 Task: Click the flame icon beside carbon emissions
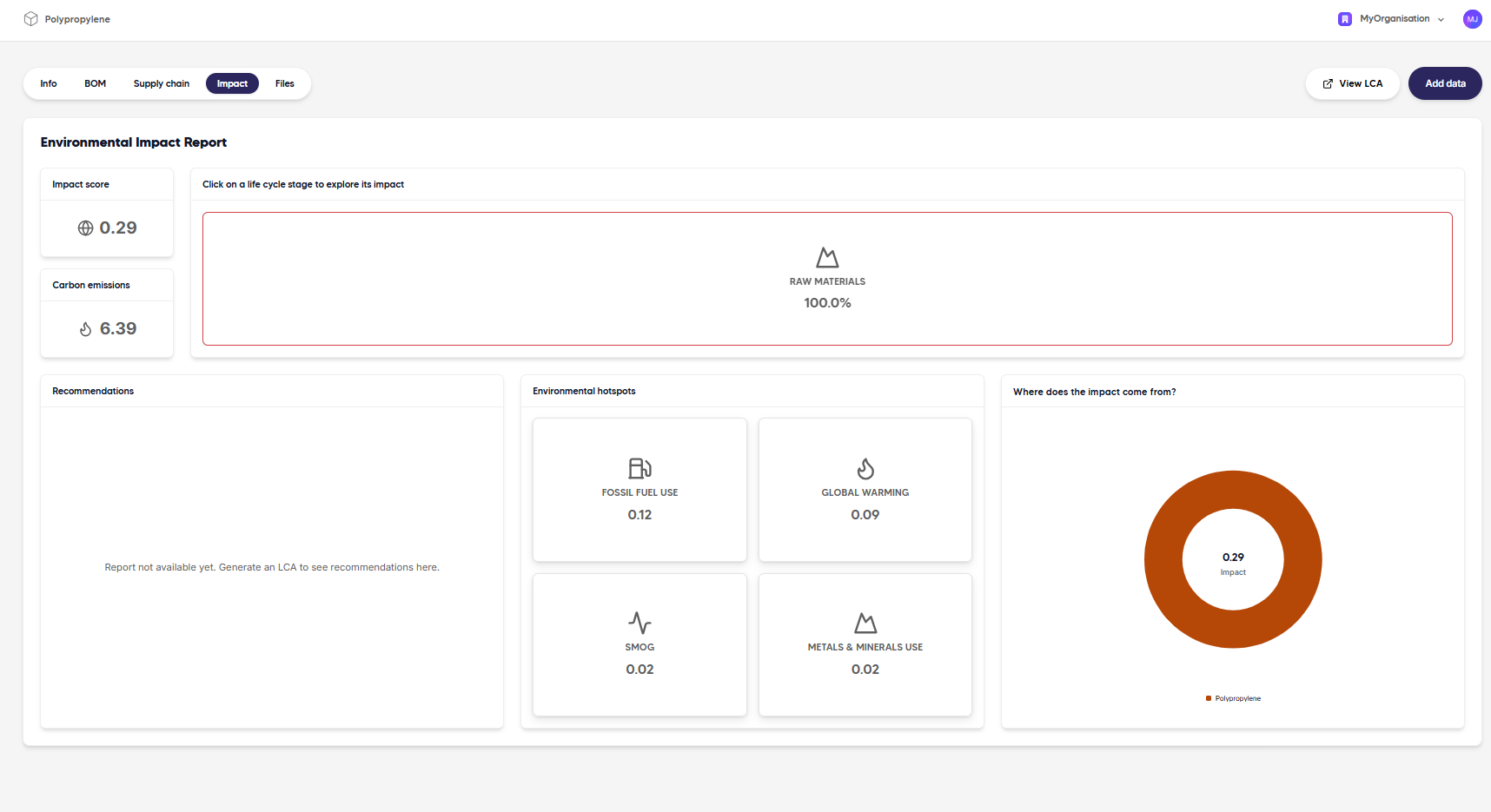pyautogui.click(x=85, y=329)
